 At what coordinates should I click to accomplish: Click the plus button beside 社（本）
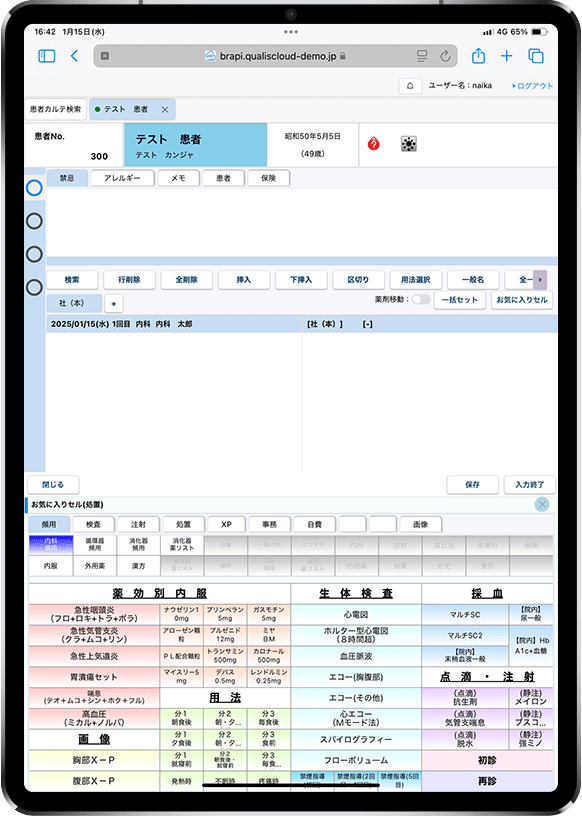coord(113,303)
